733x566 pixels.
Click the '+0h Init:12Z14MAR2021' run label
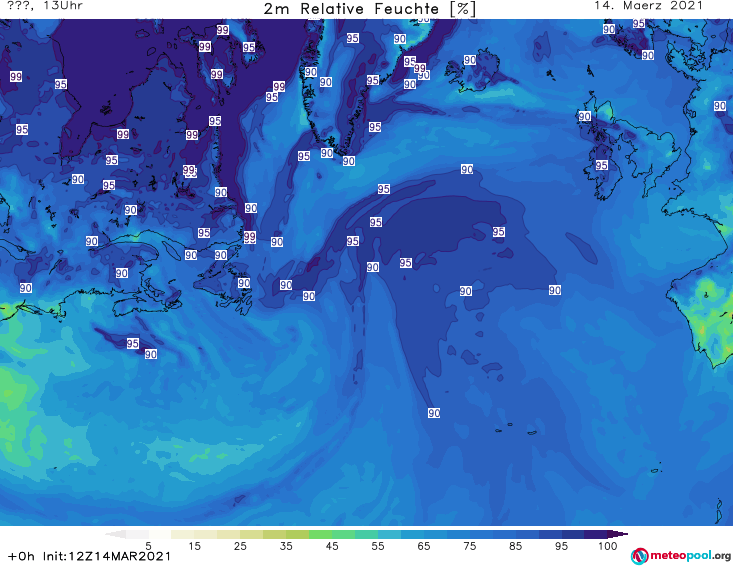click(89, 556)
